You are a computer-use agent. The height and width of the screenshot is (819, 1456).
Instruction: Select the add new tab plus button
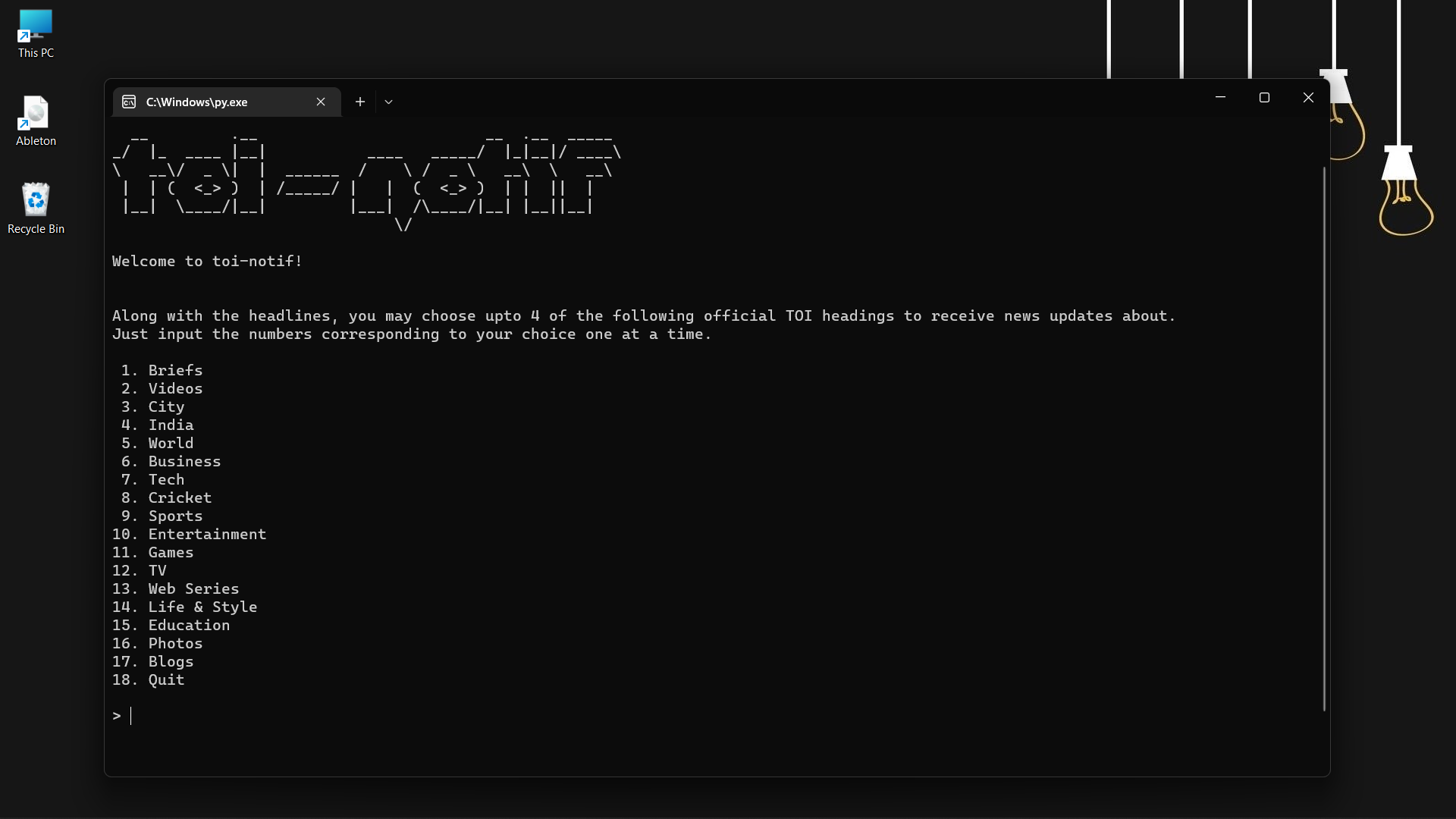pyautogui.click(x=360, y=101)
